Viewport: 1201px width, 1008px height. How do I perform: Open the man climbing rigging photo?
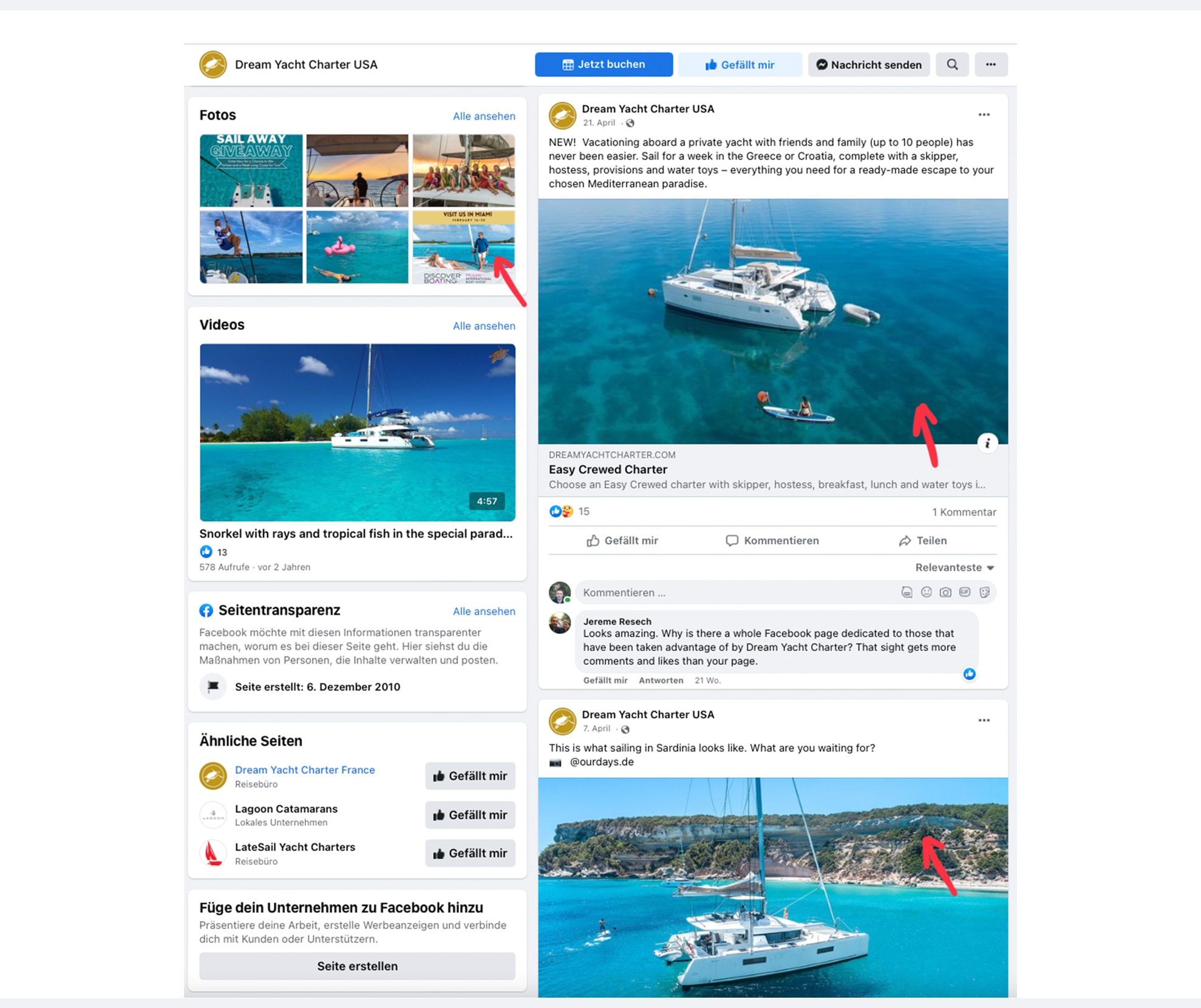click(x=251, y=247)
